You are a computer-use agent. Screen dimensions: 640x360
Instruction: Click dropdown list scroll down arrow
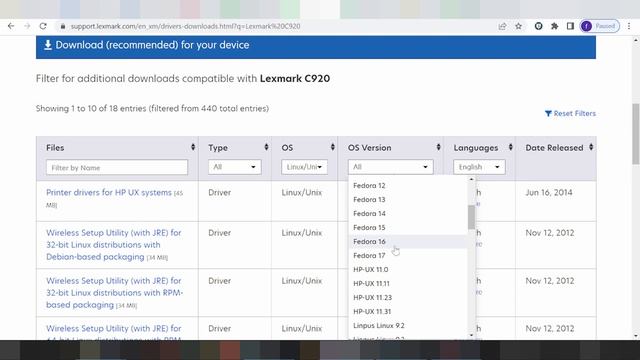471,335
